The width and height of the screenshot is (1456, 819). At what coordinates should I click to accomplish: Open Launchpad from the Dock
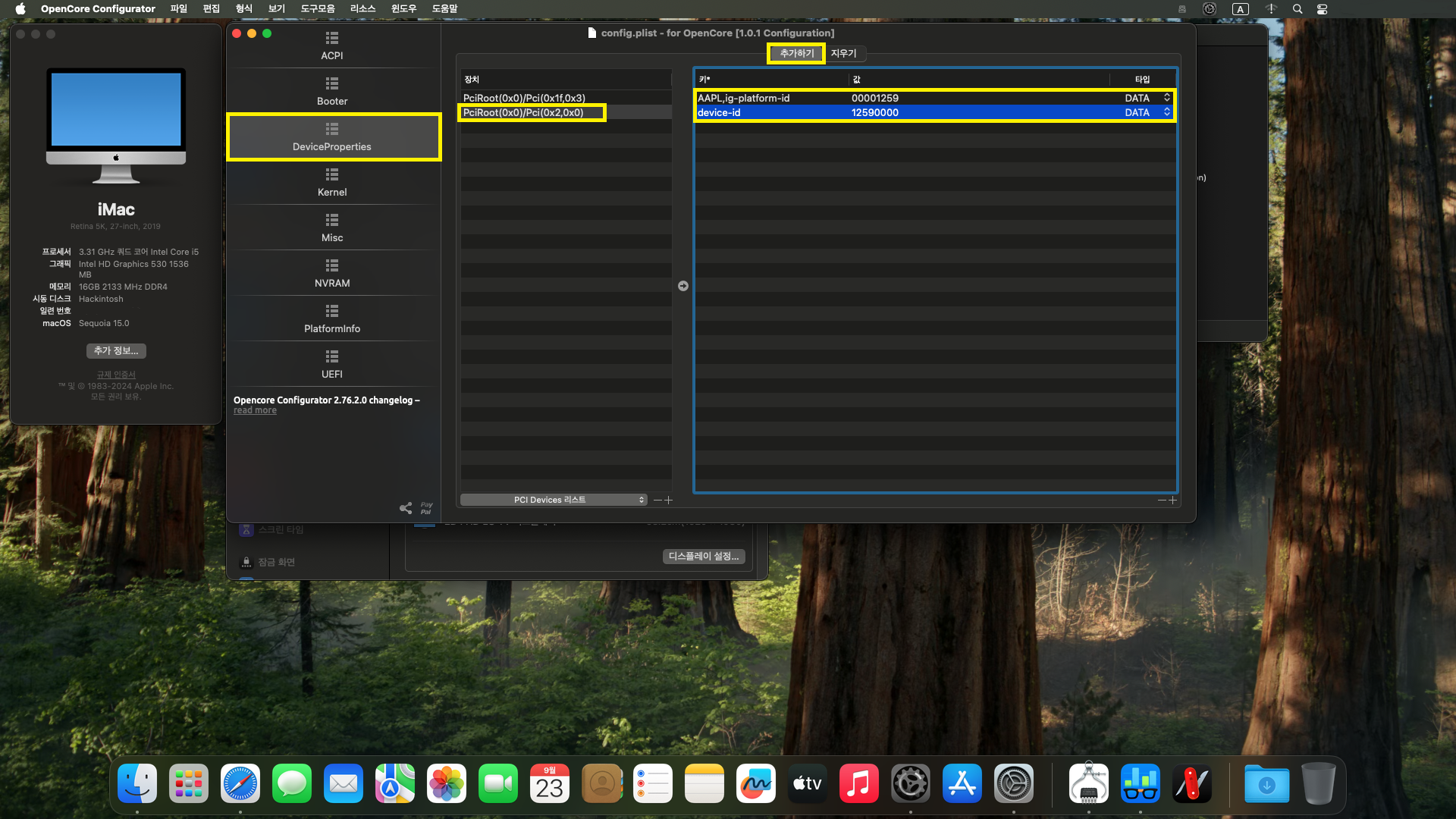pyautogui.click(x=189, y=783)
